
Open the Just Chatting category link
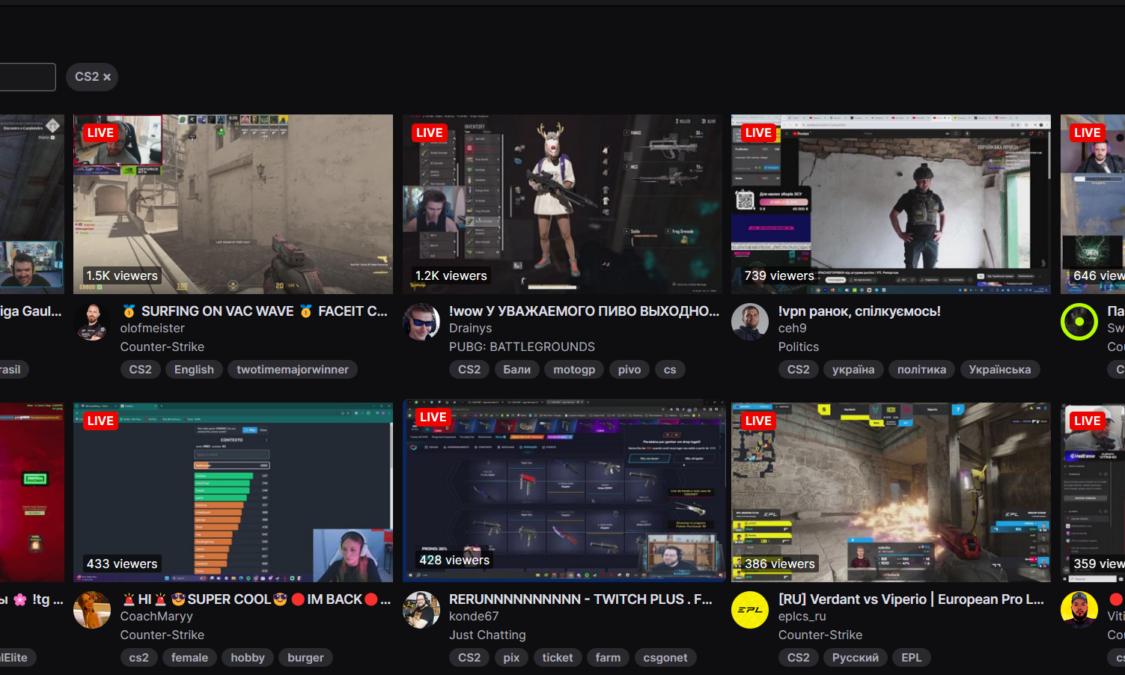[488, 635]
